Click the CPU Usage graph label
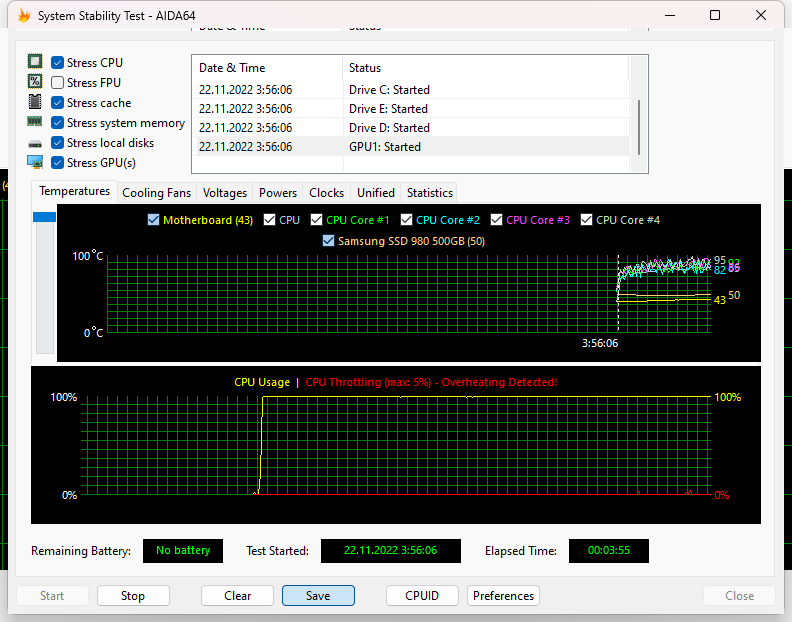Viewport: 792px width, 622px height. pyautogui.click(x=262, y=382)
